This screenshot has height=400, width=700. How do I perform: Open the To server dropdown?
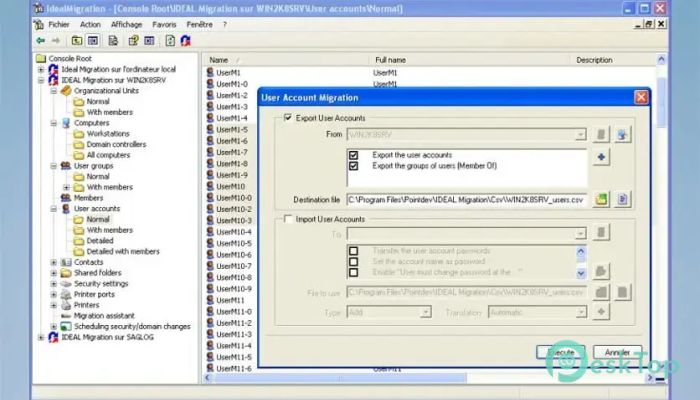click(580, 233)
